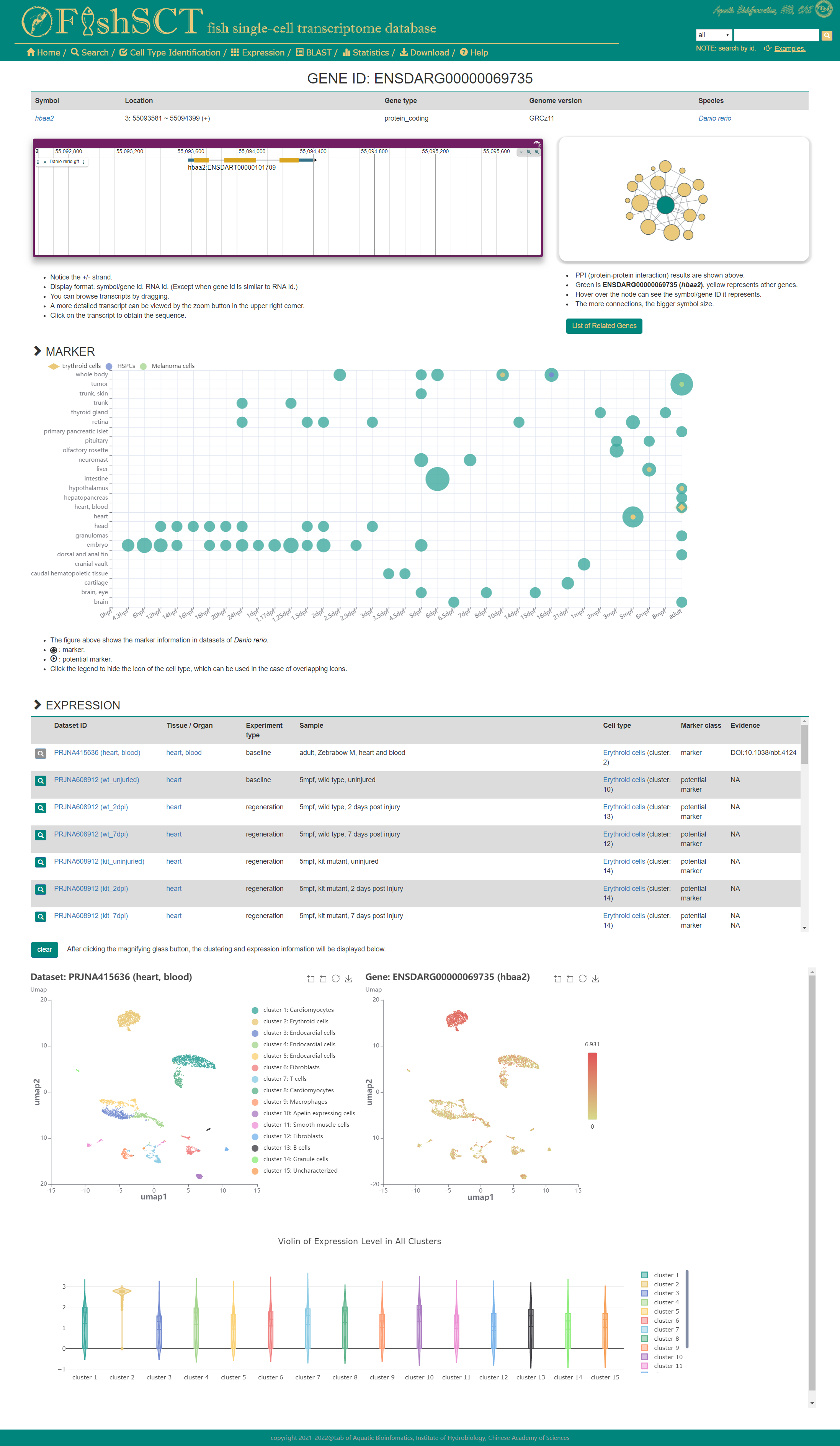Image resolution: width=840 pixels, height=1446 pixels.
Task: Collapse the EXPRESSION section chevron
Action: click(38, 705)
